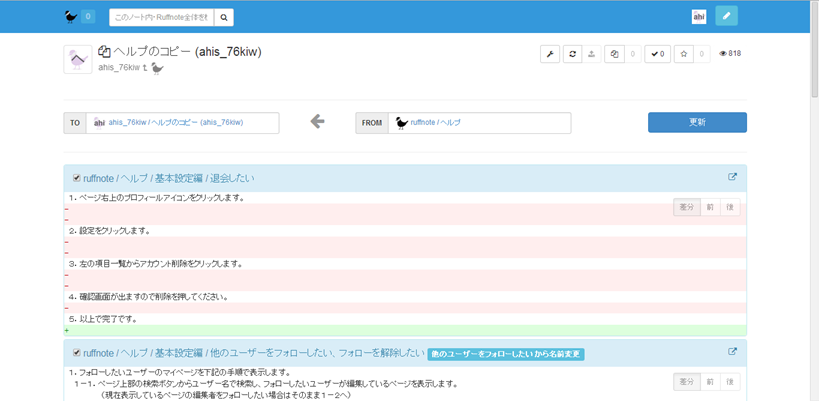Image resolution: width=819 pixels, height=401 pixels.
Task: Click the refresh sync arrows icon
Action: [x=572, y=54]
